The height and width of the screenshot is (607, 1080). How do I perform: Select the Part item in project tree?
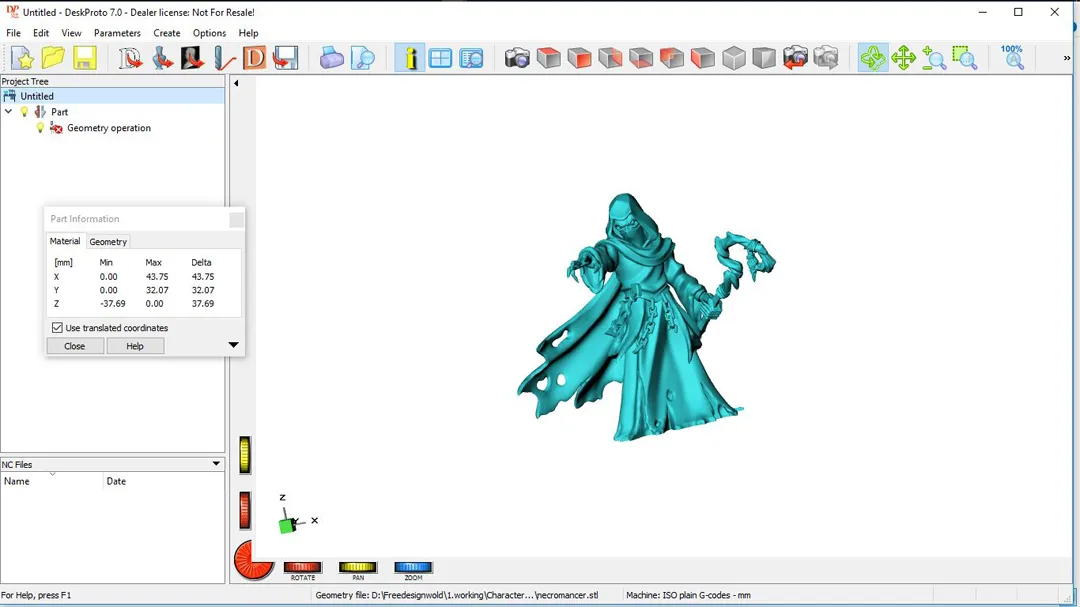click(x=59, y=112)
